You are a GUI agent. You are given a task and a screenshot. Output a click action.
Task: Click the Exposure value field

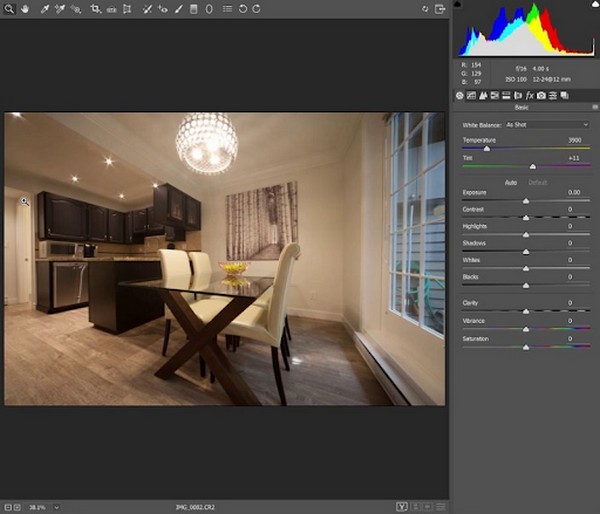pos(573,191)
